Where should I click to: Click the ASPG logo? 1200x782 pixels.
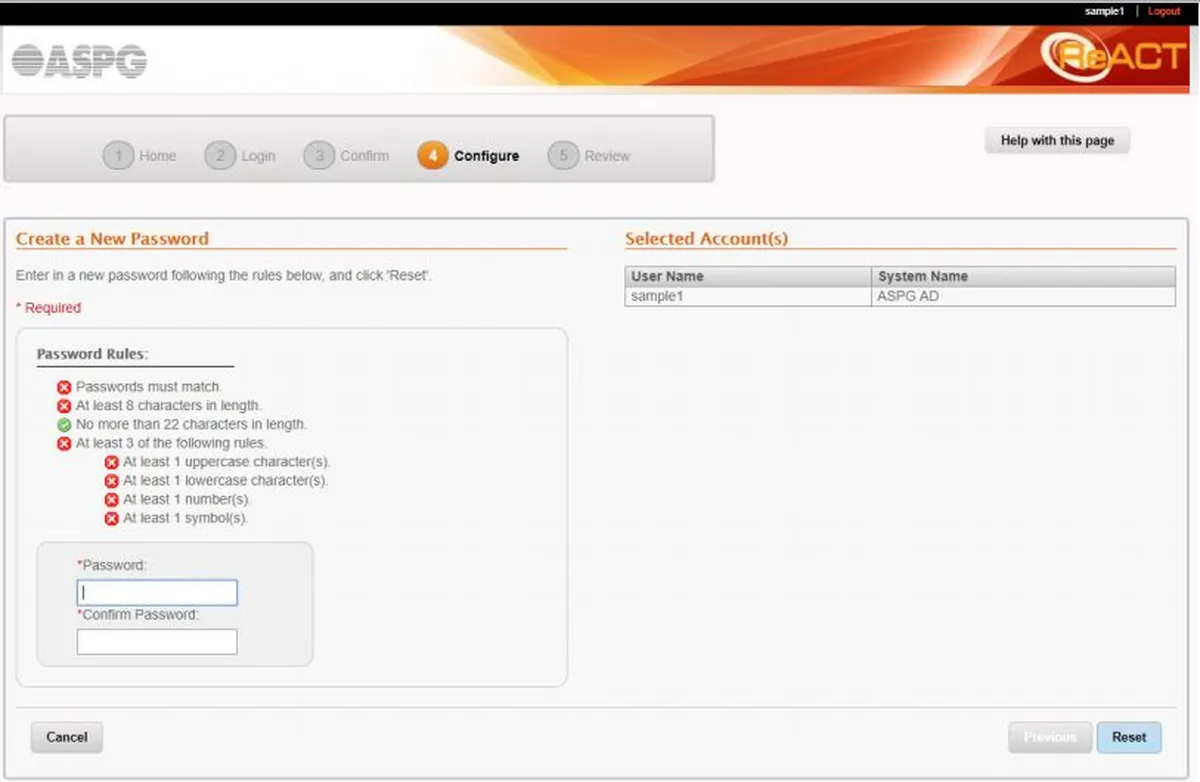click(x=80, y=61)
